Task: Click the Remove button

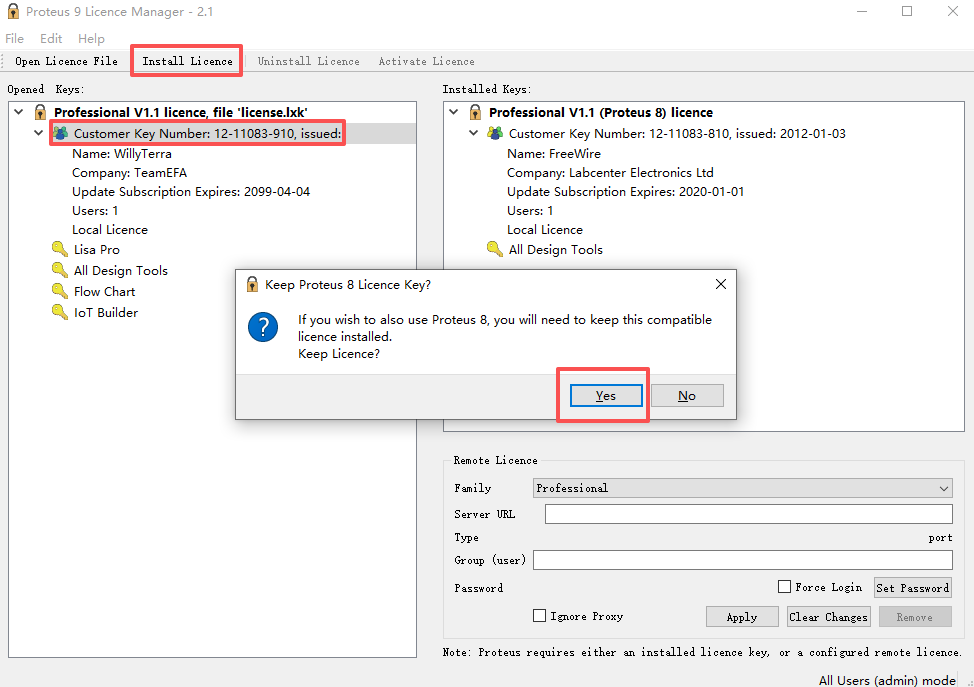Action: [x=915, y=617]
